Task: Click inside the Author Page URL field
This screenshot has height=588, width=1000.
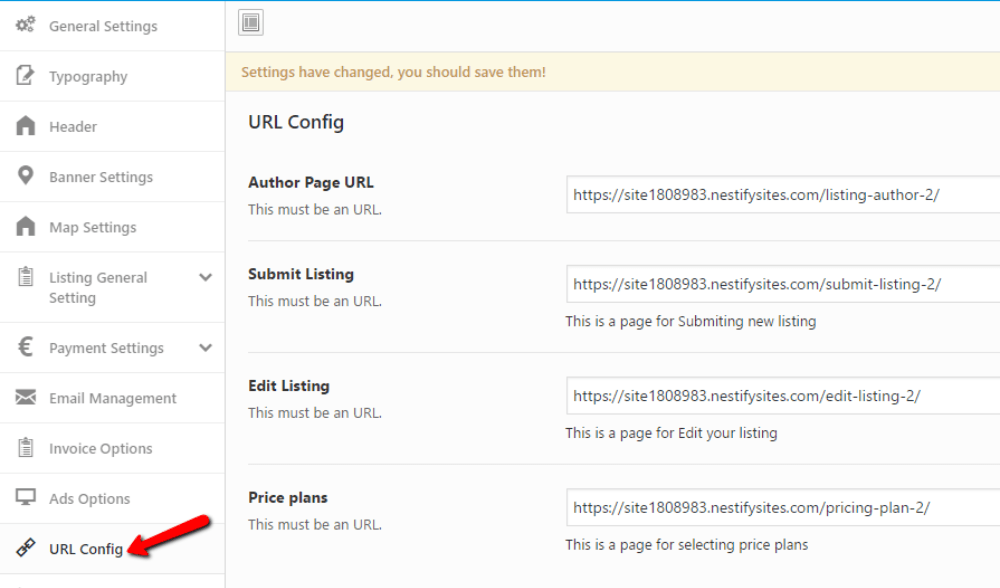Action: pyautogui.click(x=780, y=194)
